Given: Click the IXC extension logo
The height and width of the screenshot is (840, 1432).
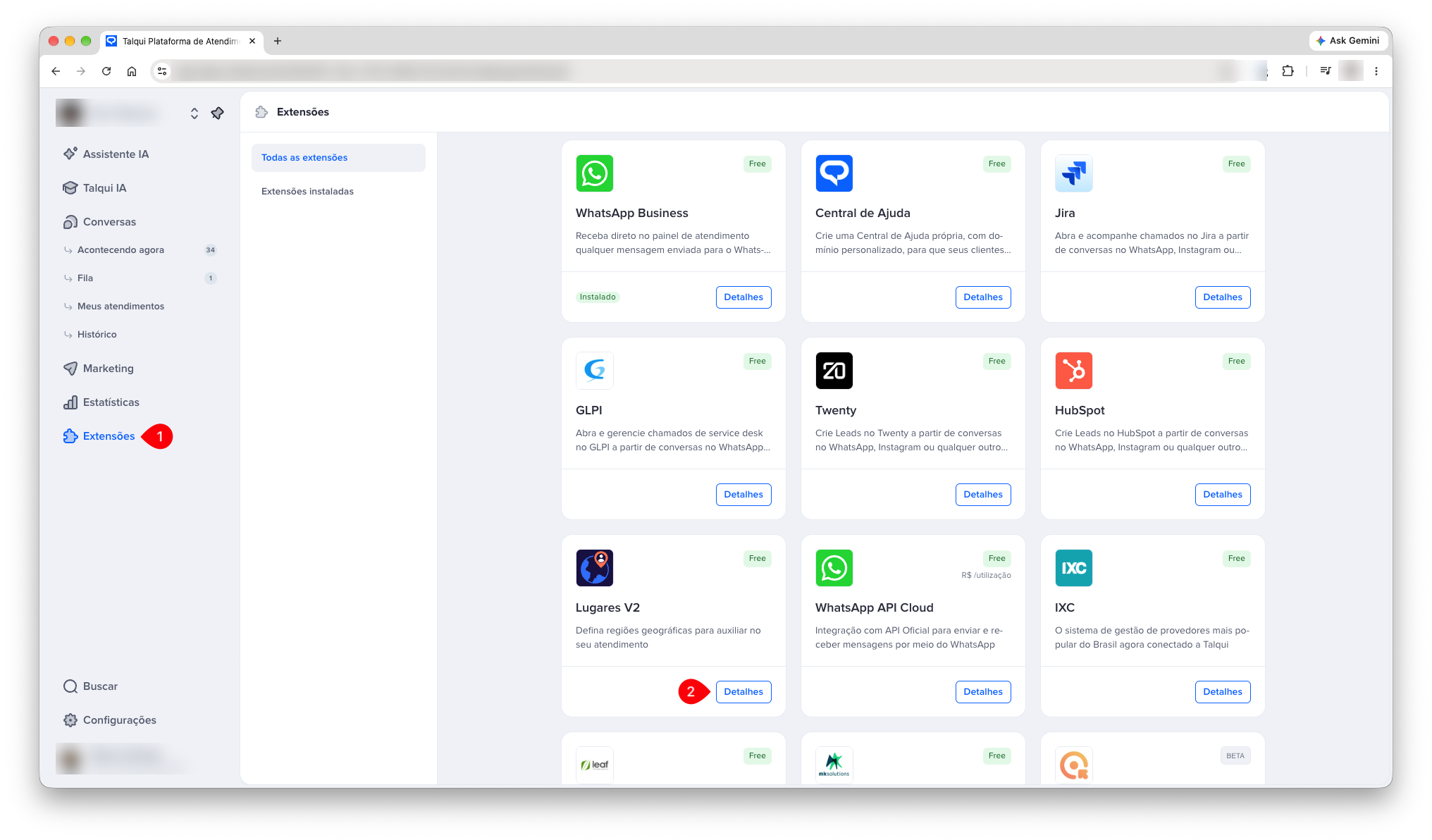Looking at the screenshot, I should tap(1074, 568).
